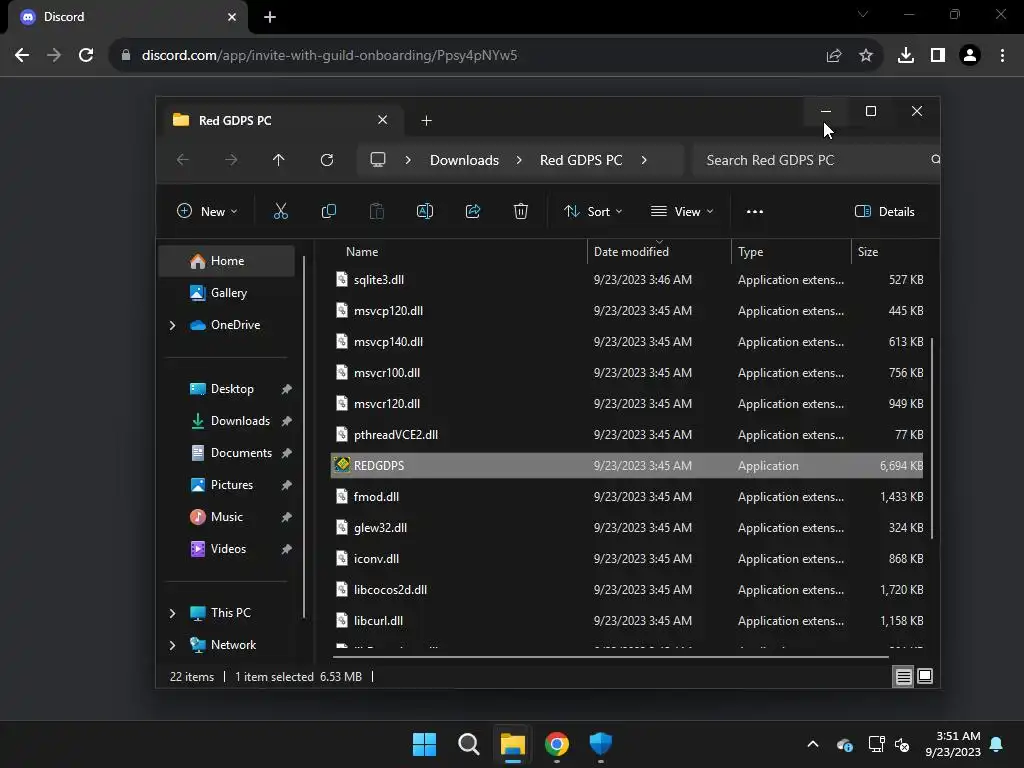Screen dimensions: 1024x768
Task: Bookmark this Discord page with star
Action: 866,56
